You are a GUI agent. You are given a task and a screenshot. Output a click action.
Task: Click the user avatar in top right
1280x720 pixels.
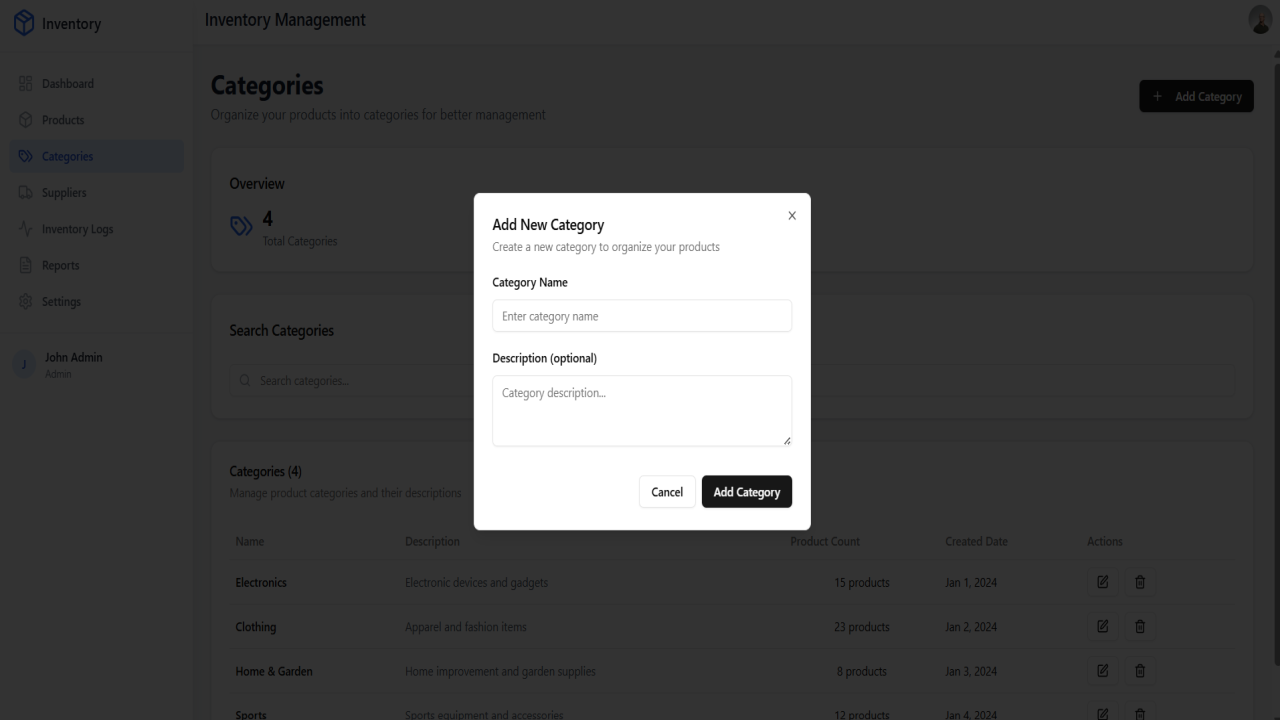[x=1260, y=20]
